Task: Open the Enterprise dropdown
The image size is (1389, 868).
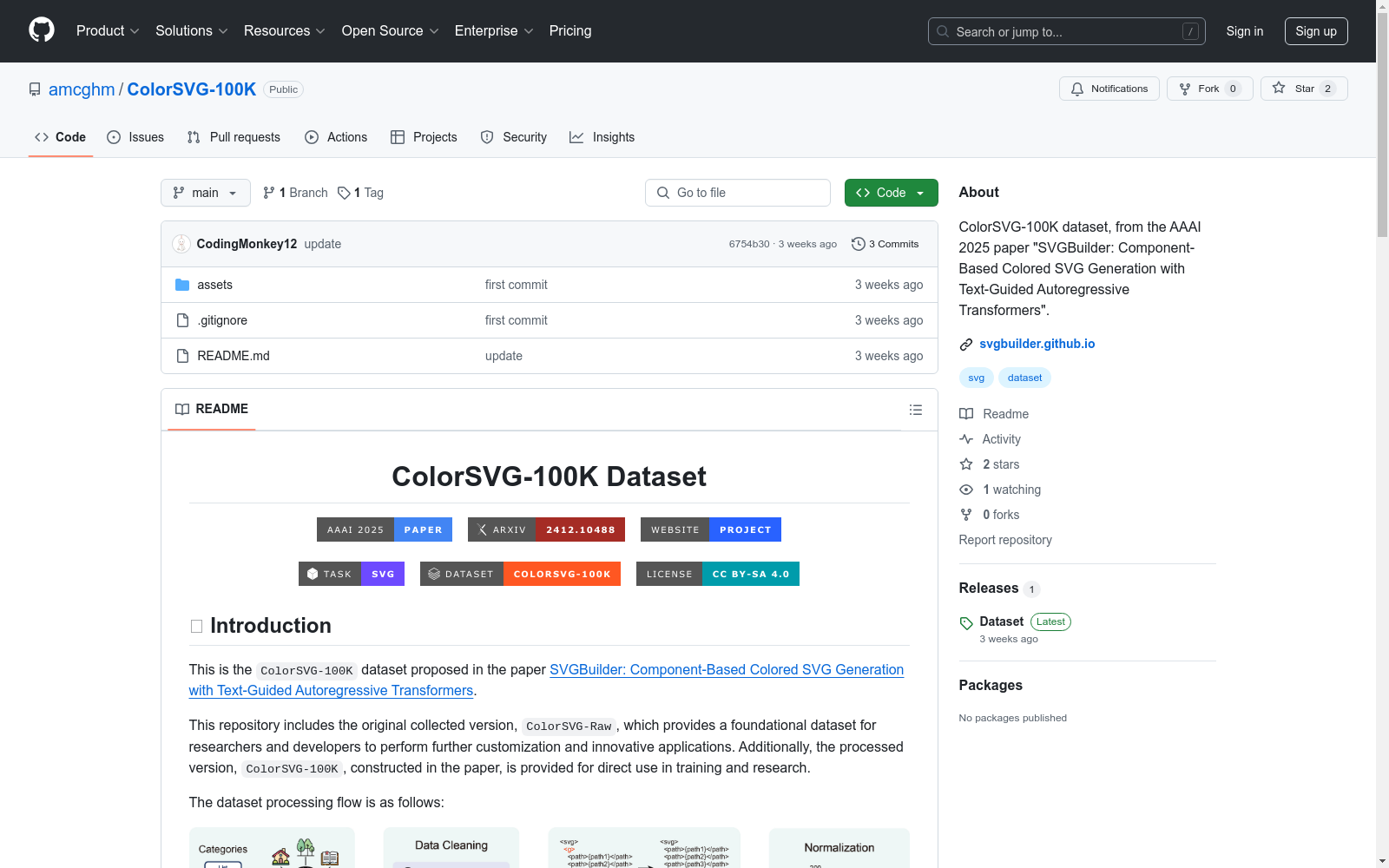Action: (494, 31)
